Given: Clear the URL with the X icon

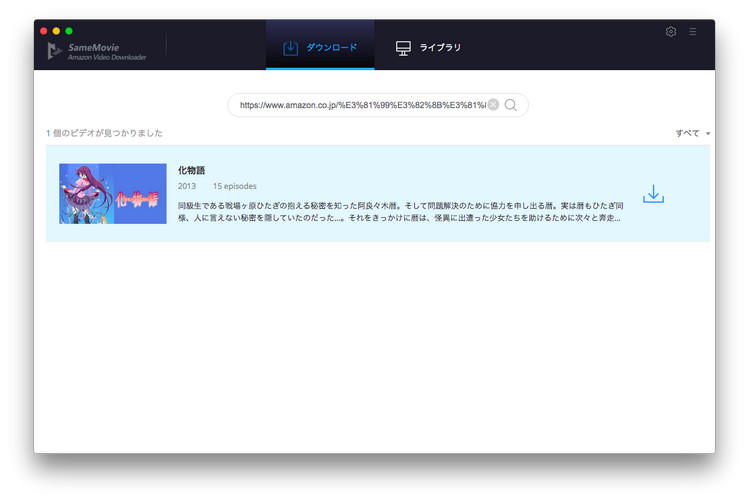Looking at the screenshot, I should [493, 105].
